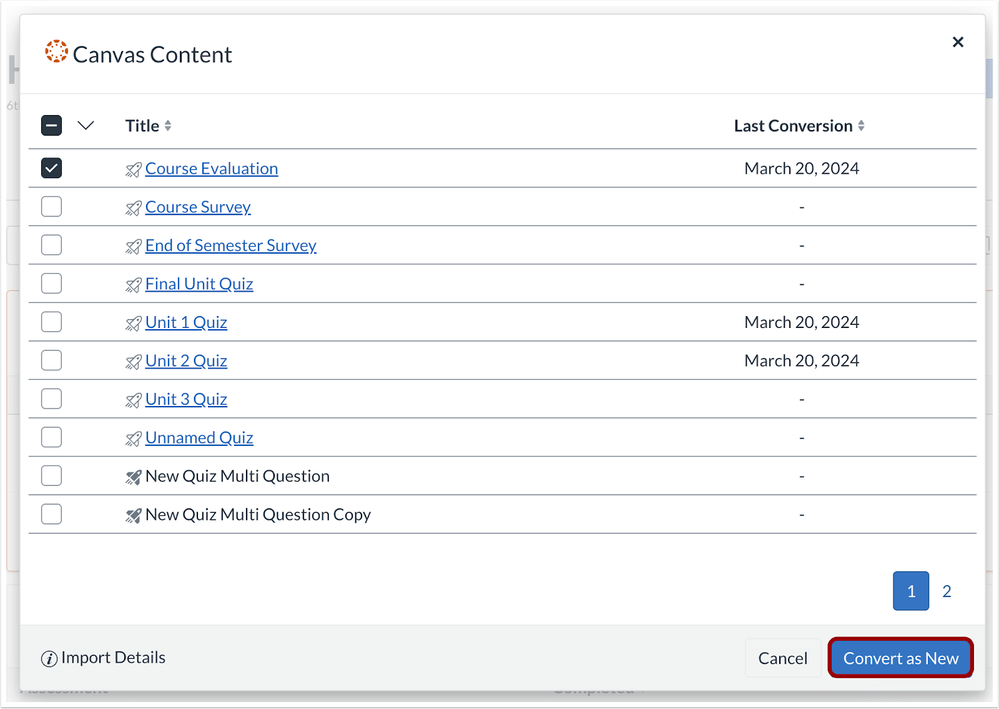Sort by Title using the sort arrows
The image size is (999, 709).
168,126
